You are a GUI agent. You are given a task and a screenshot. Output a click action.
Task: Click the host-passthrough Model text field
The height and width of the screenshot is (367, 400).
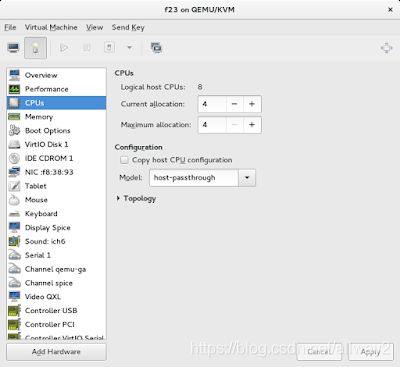tap(194, 178)
